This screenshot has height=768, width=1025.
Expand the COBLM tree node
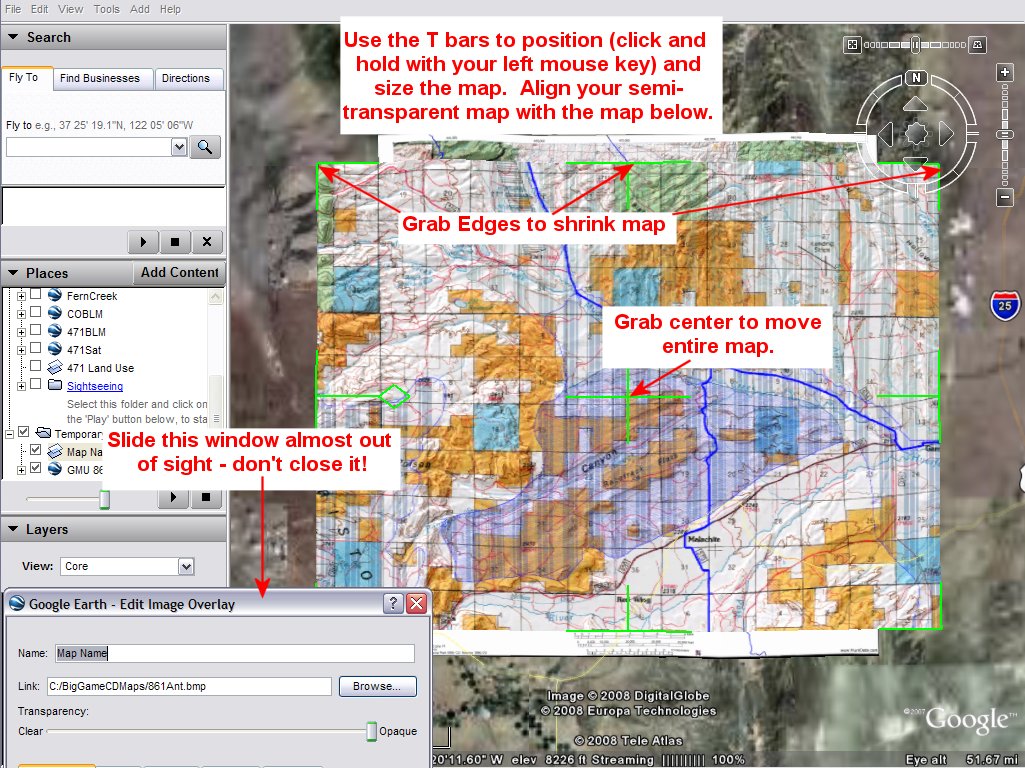pos(22,314)
